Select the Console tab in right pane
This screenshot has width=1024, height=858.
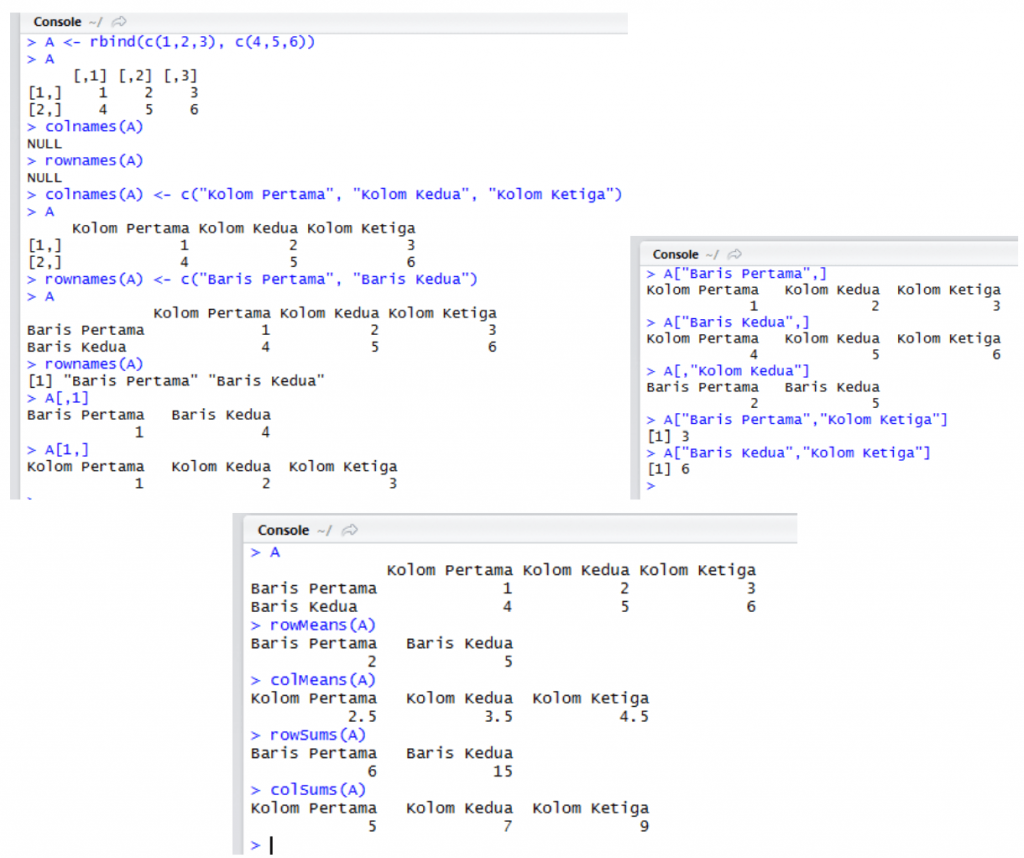click(x=675, y=255)
